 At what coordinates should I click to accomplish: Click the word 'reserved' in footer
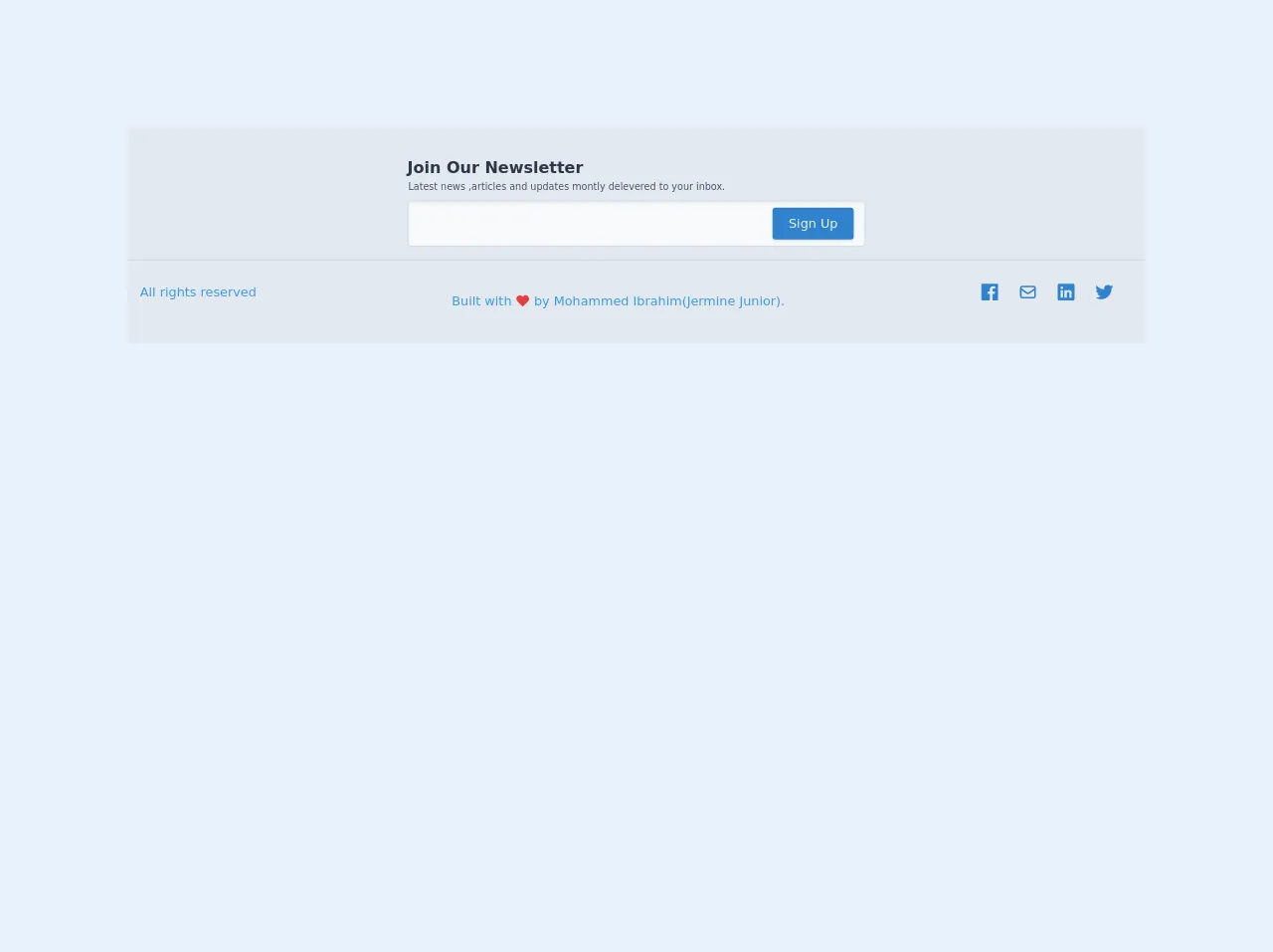coord(228,291)
